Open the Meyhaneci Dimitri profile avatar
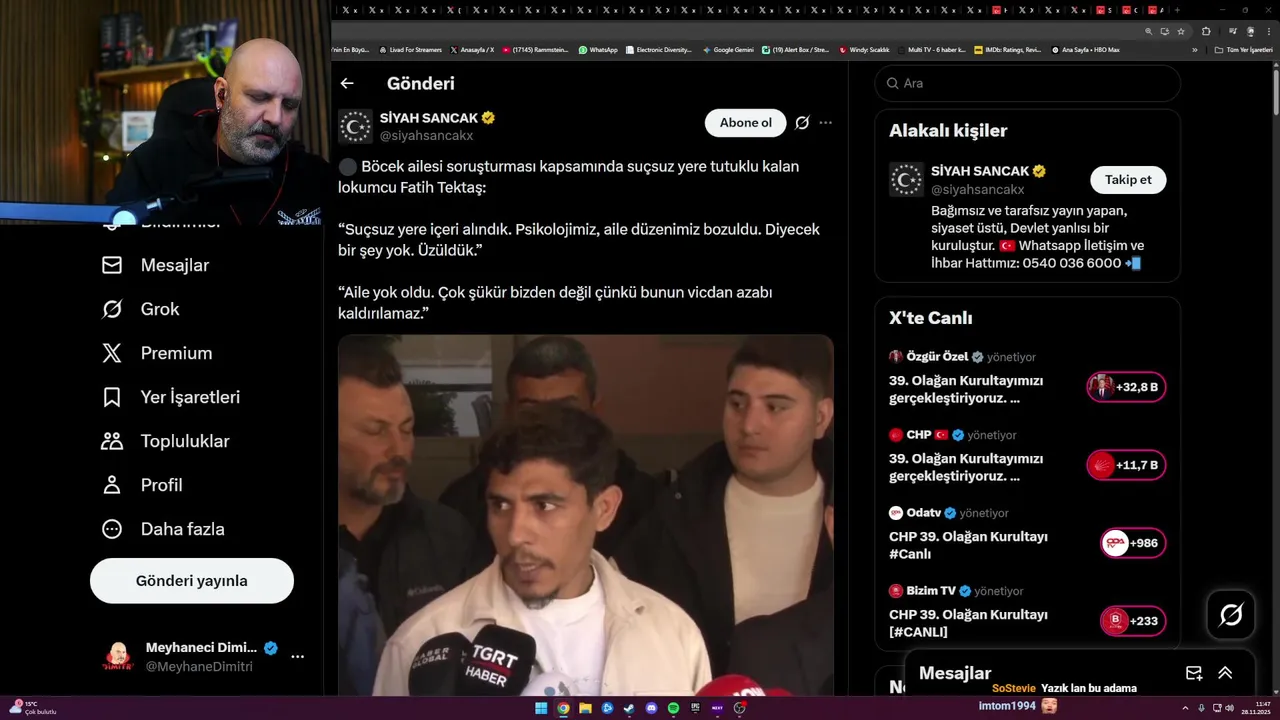Screen dimensions: 1280x720 (x=118, y=657)
